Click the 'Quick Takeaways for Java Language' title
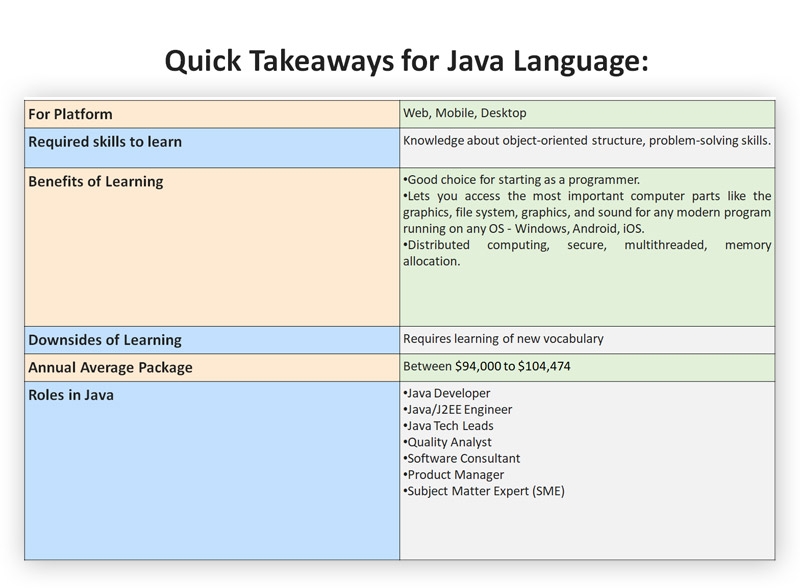Viewport: 800px width, 588px height. pyautogui.click(x=409, y=59)
